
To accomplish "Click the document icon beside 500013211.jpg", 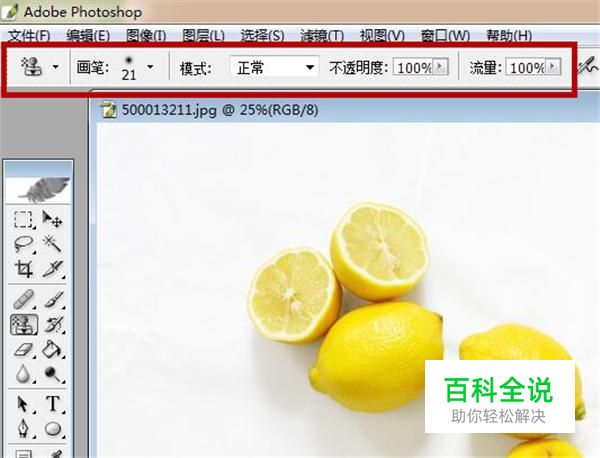I will tap(108, 110).
